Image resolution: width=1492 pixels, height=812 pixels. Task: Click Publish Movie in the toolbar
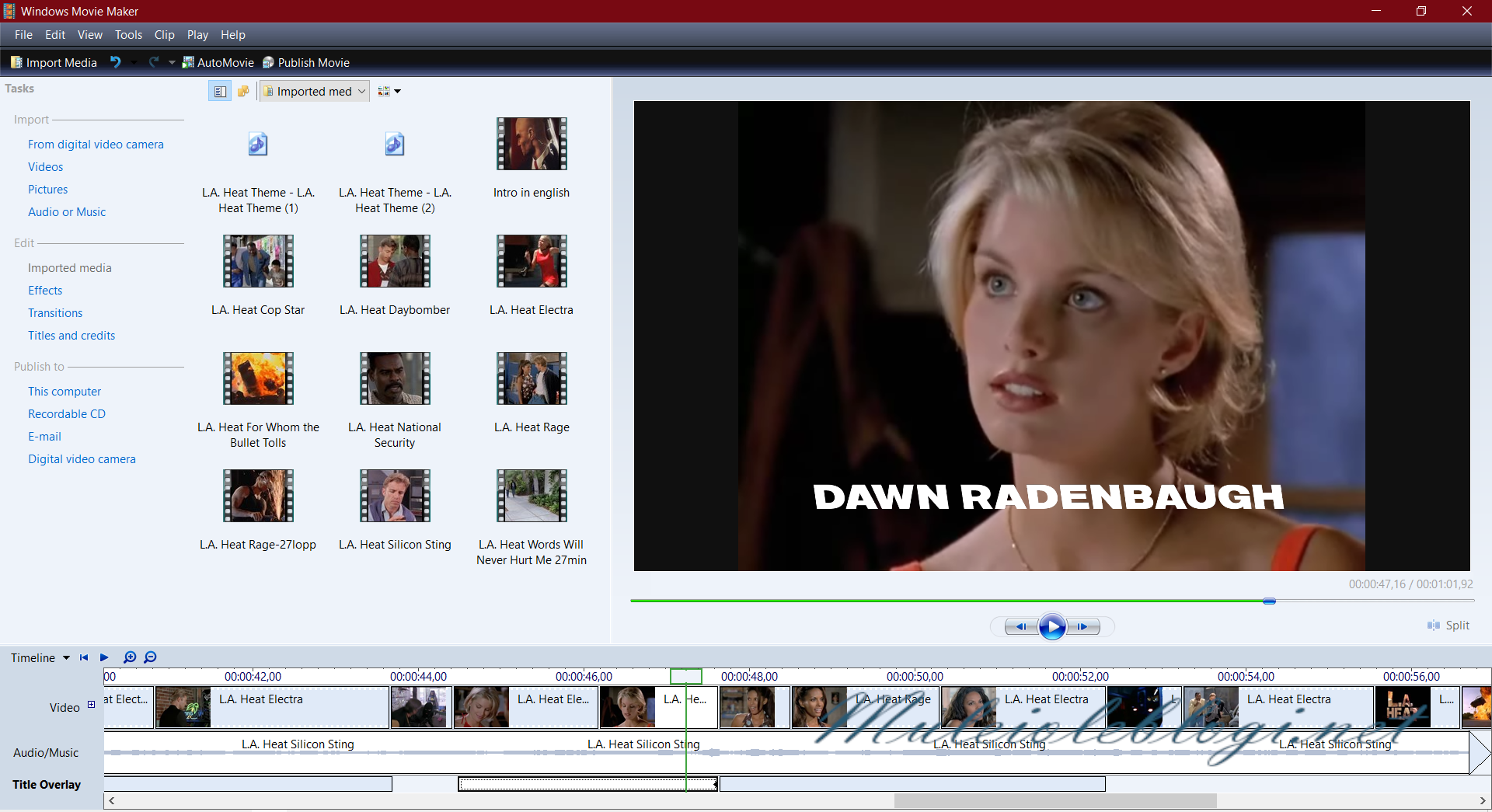coord(306,62)
